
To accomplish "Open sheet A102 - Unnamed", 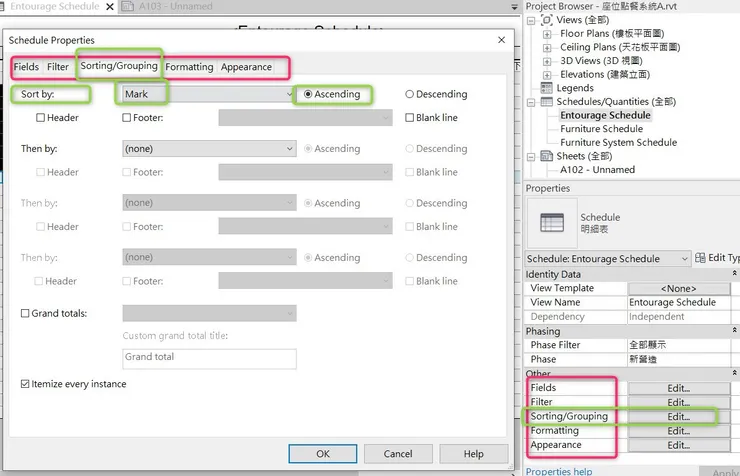I will 597,170.
